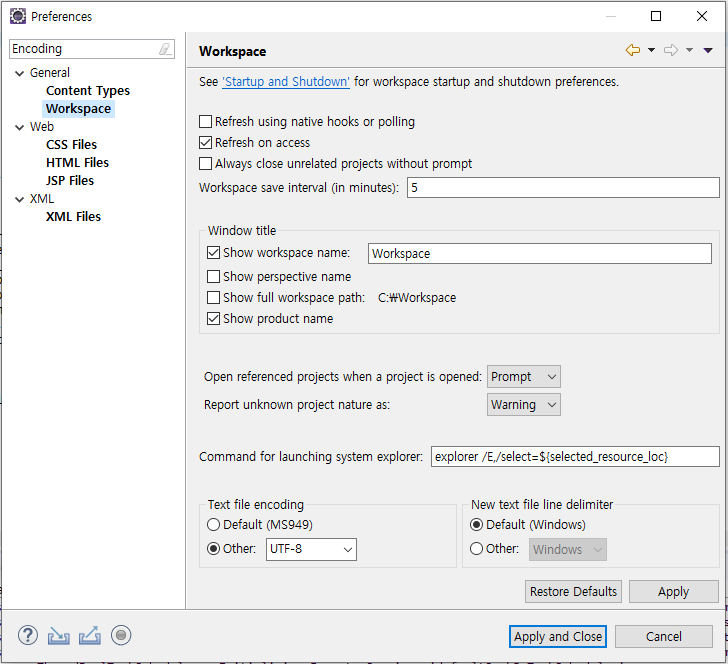This screenshot has width=728, height=664.
Task: Click the workspace save interval field
Action: (x=563, y=188)
